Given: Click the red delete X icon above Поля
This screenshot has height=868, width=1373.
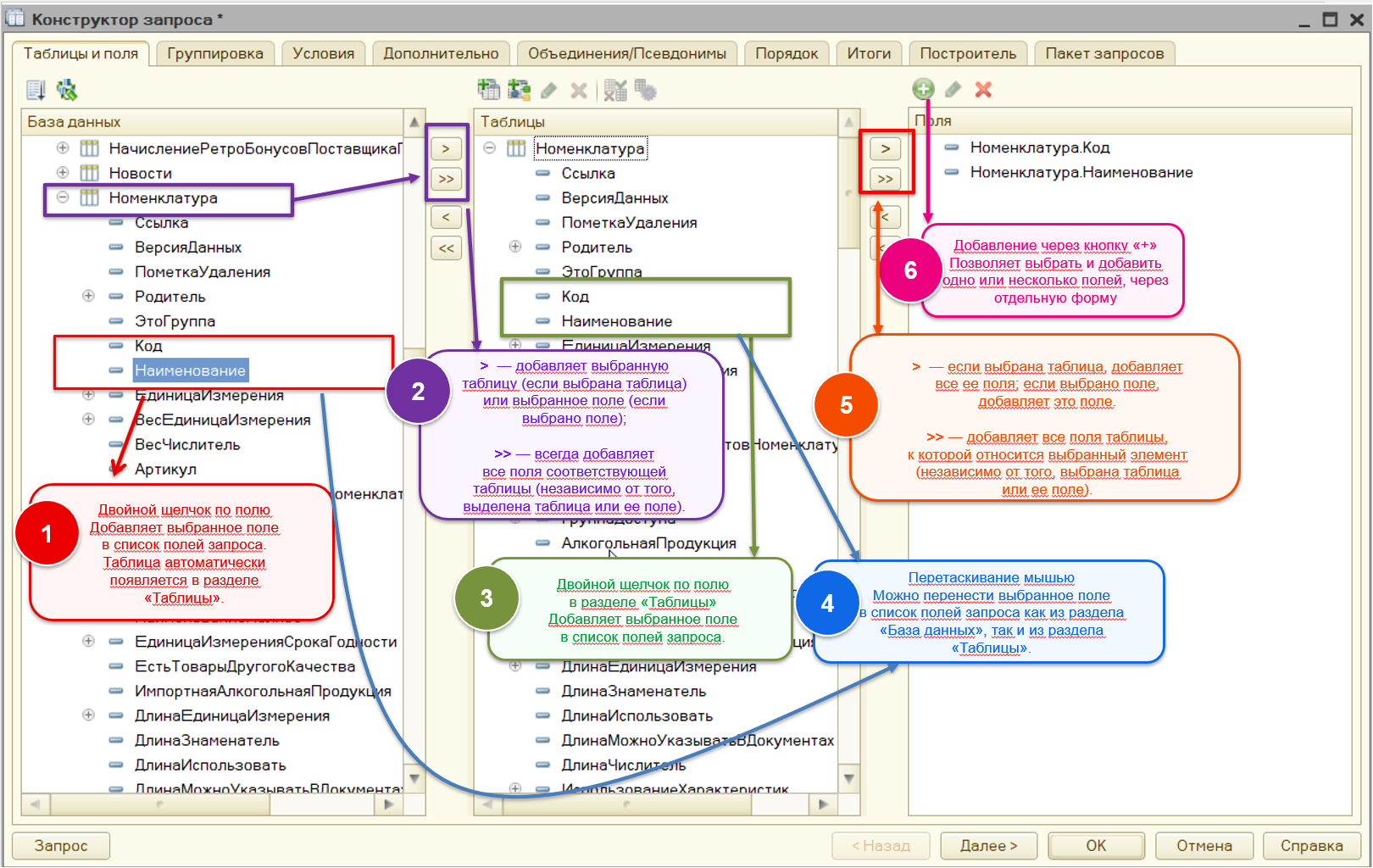Looking at the screenshot, I should click(983, 89).
